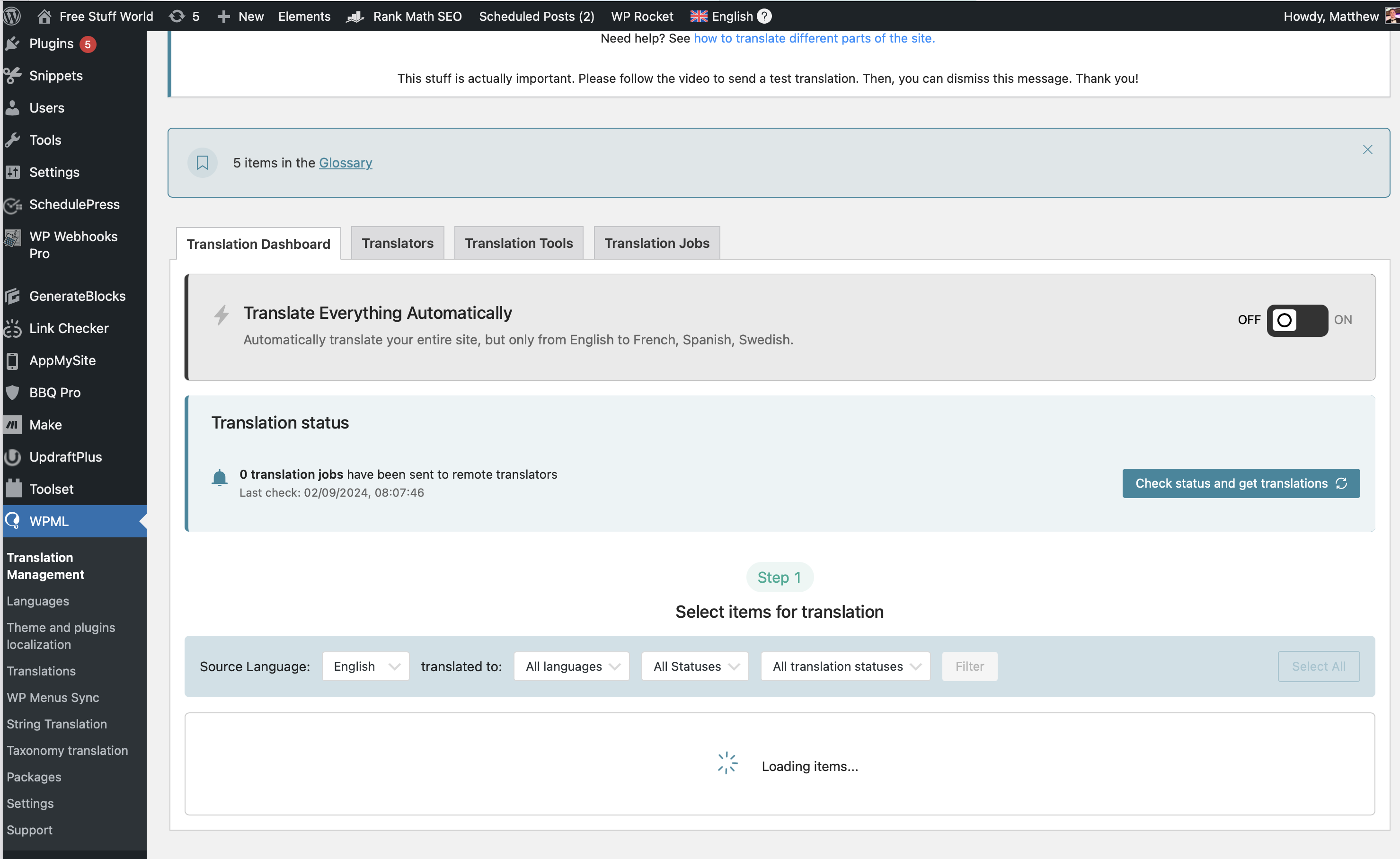Click the plus icon next to New
The width and height of the screenshot is (1400, 859).
223,17
